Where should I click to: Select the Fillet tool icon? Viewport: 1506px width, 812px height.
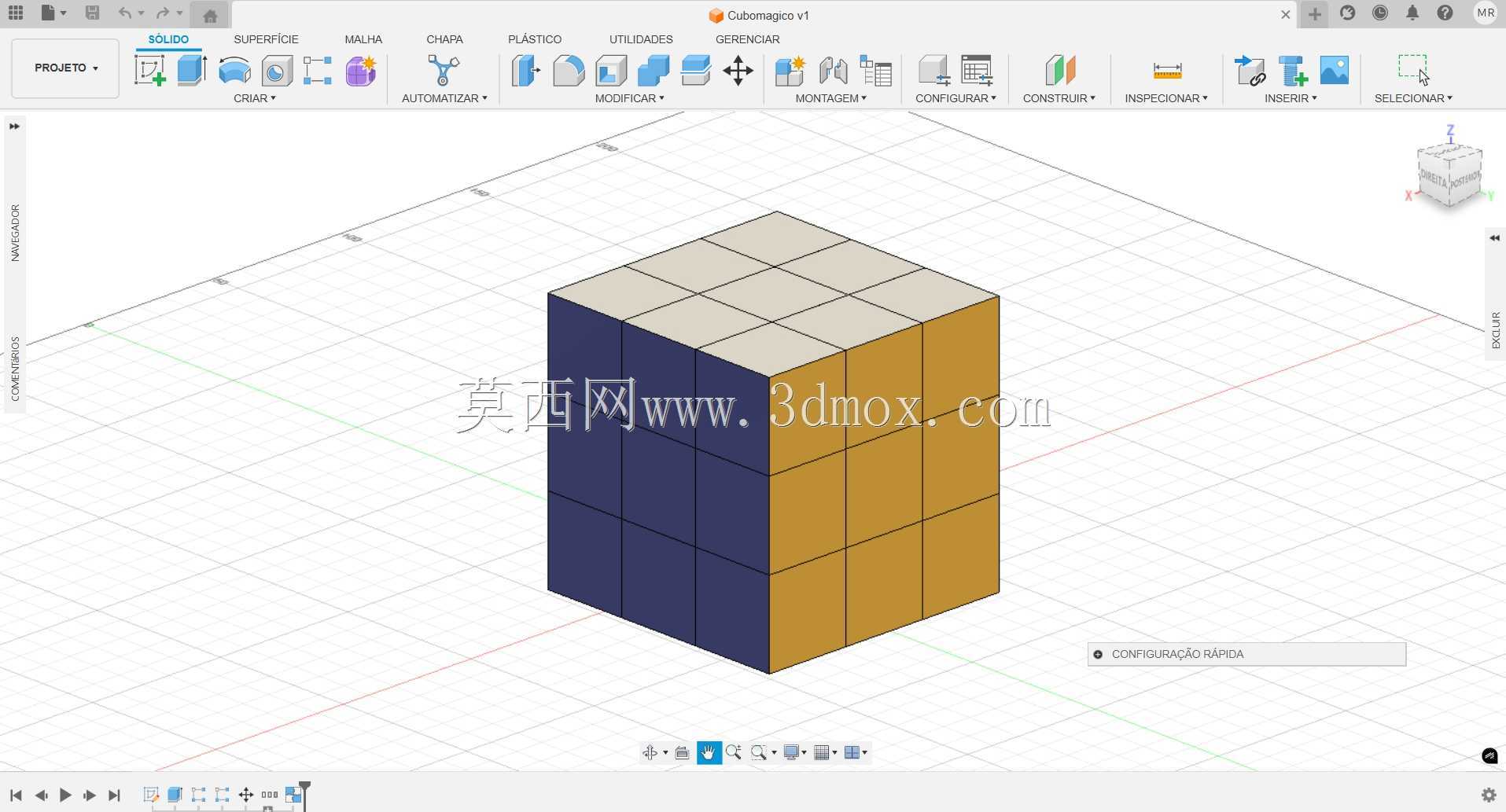(569, 71)
